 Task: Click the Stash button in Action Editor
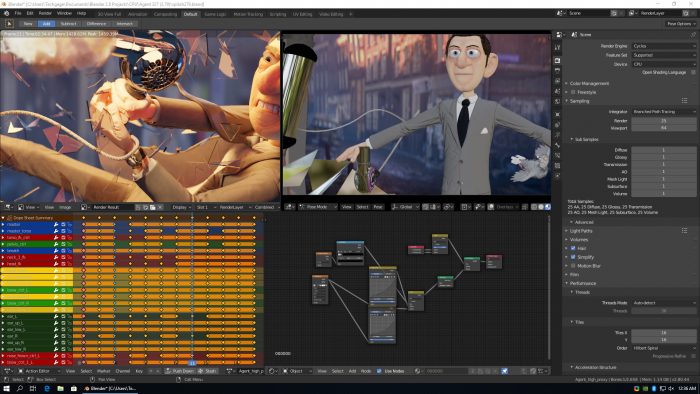click(208, 371)
